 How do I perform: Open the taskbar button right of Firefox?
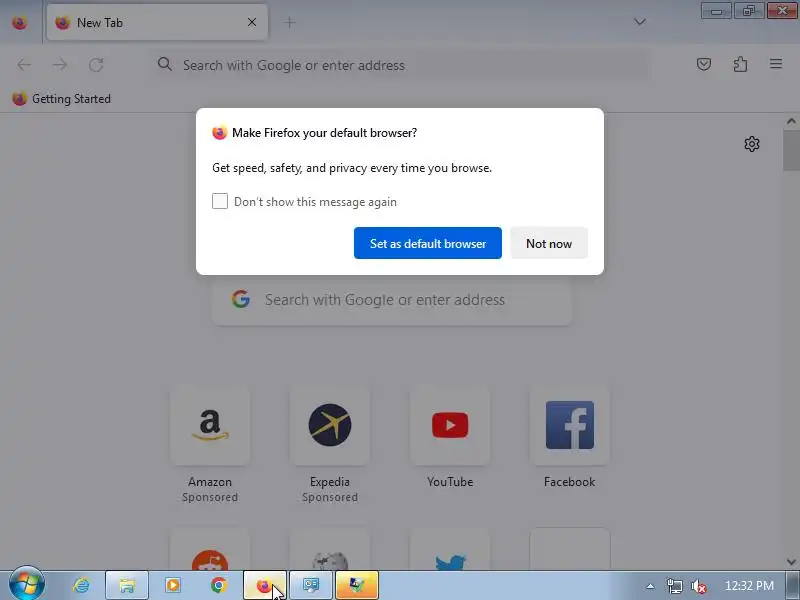[x=311, y=585]
